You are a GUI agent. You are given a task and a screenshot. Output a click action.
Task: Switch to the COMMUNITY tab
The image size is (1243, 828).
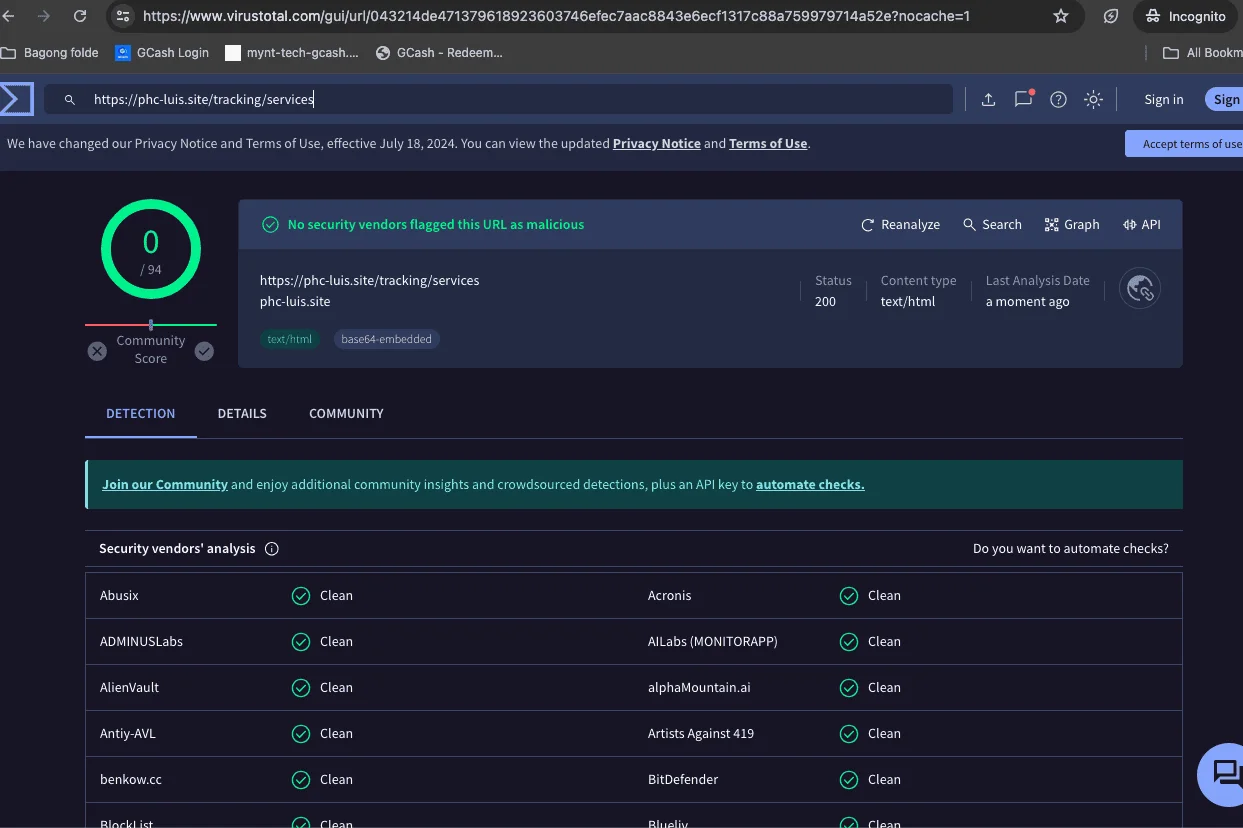coord(346,413)
